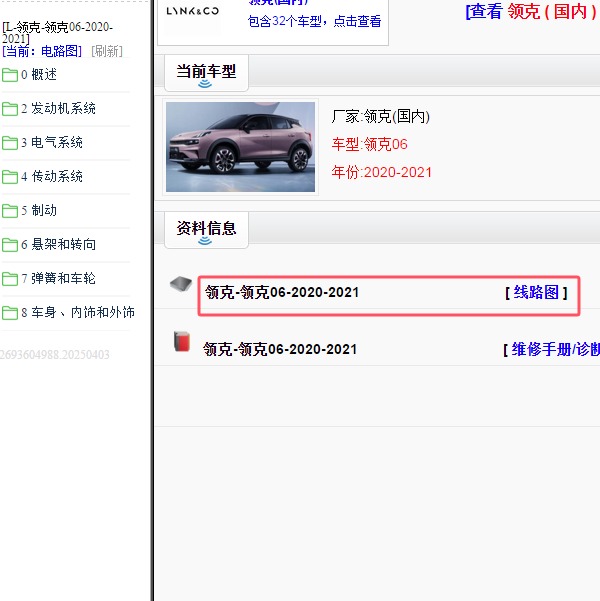Click the 车型:领克06 text
This screenshot has height=601, width=600.
[x=370, y=145]
